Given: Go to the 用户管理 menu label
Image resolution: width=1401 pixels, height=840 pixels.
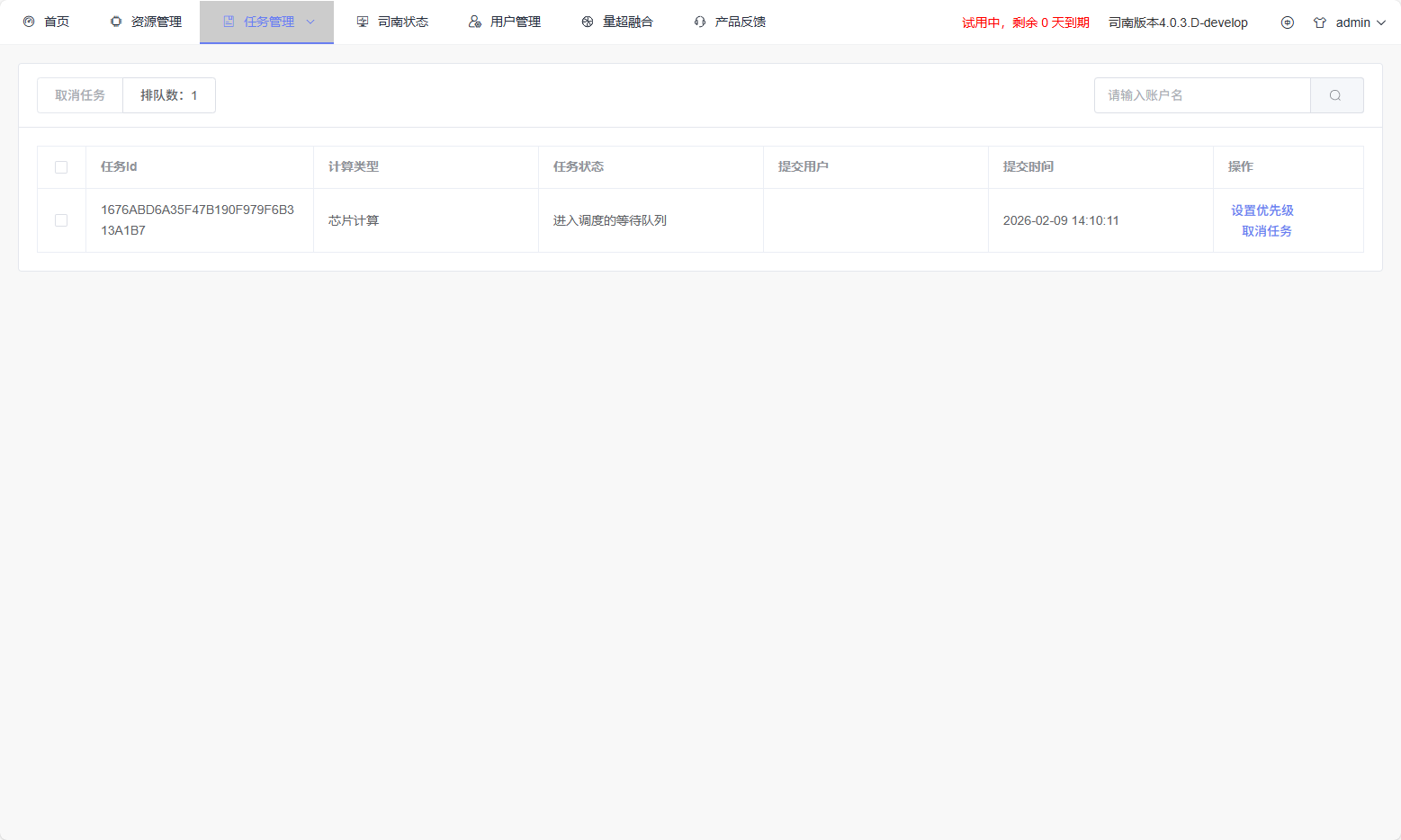Looking at the screenshot, I should pos(516,22).
